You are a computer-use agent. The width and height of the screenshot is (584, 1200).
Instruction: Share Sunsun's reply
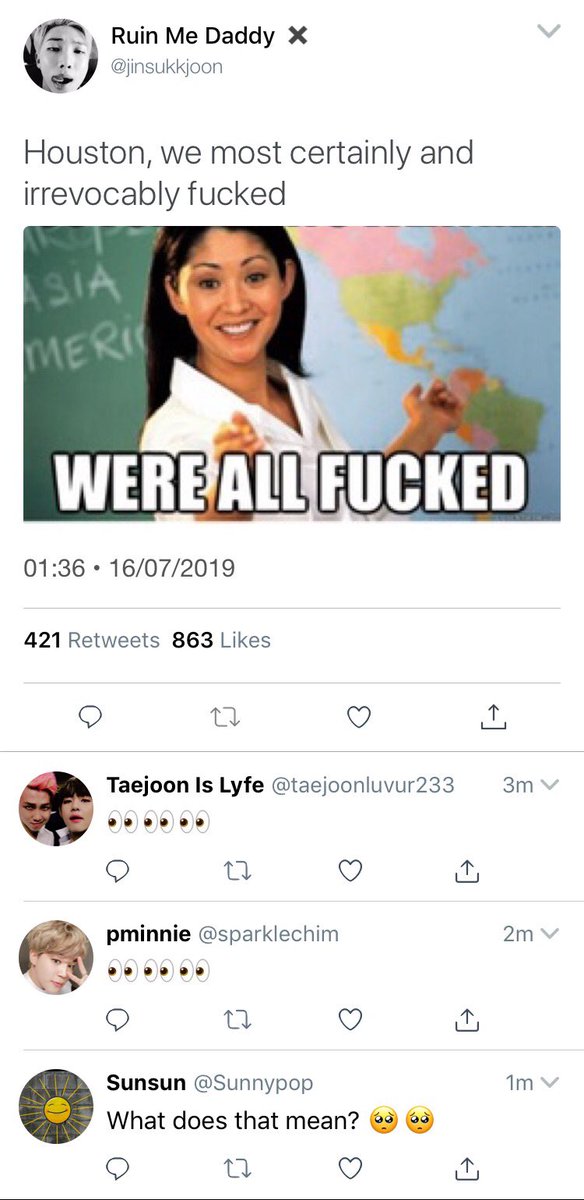tap(466, 1168)
